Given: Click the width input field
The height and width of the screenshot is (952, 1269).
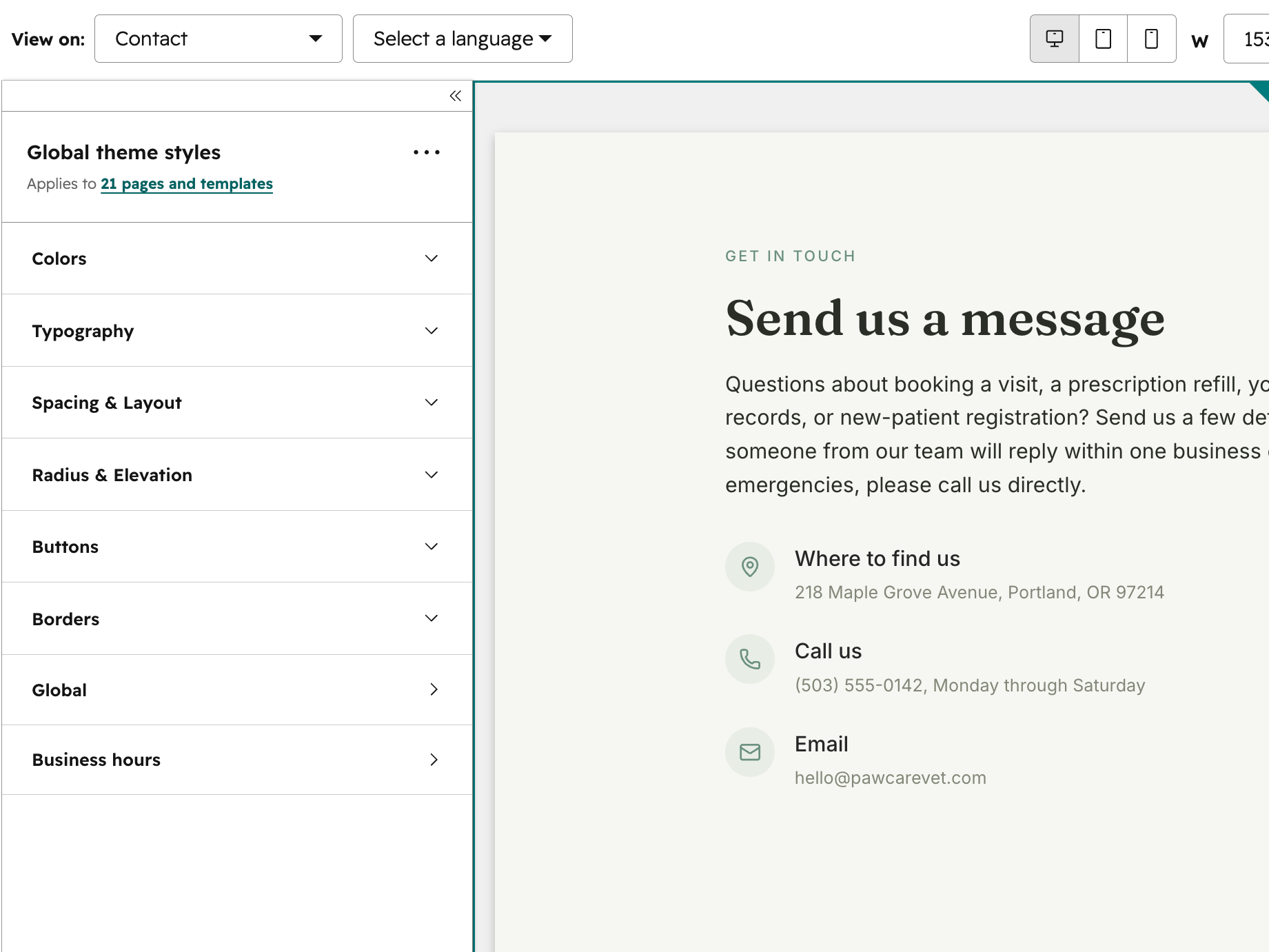Looking at the screenshot, I should coord(1246,39).
